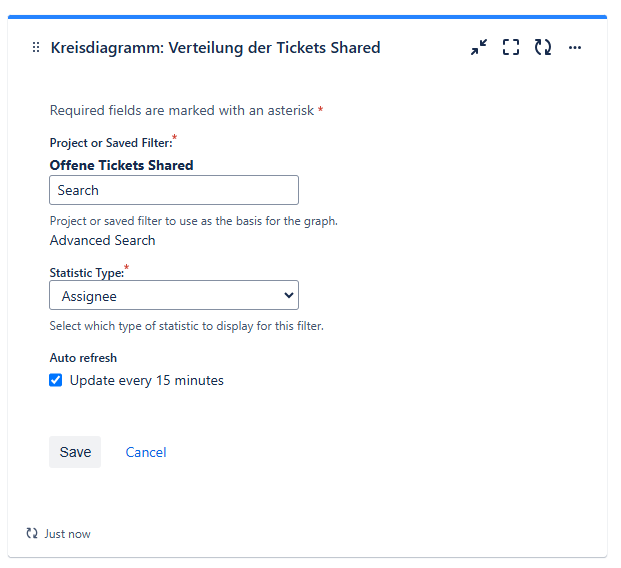Click the Cancel link
The image size is (621, 568).
(x=146, y=452)
